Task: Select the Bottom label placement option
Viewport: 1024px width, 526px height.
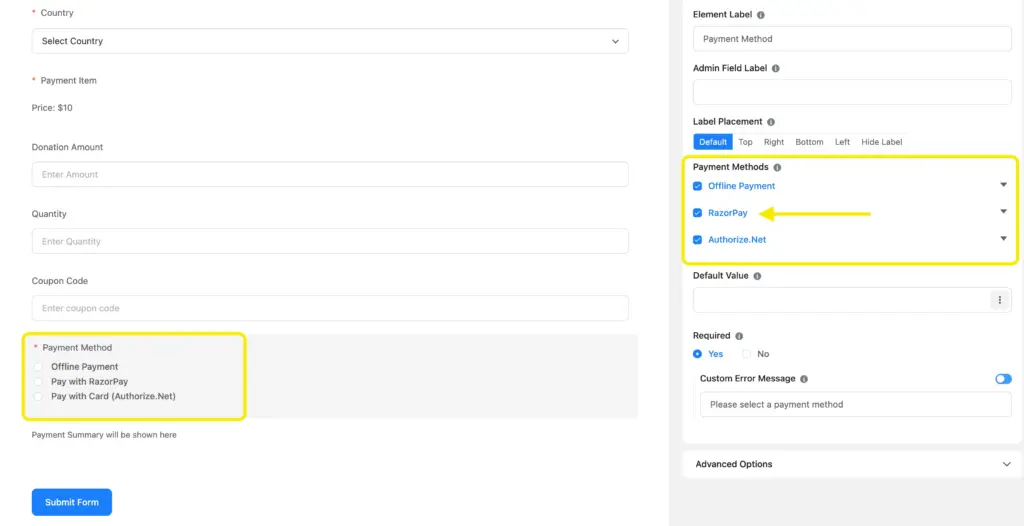Action: coord(809,142)
